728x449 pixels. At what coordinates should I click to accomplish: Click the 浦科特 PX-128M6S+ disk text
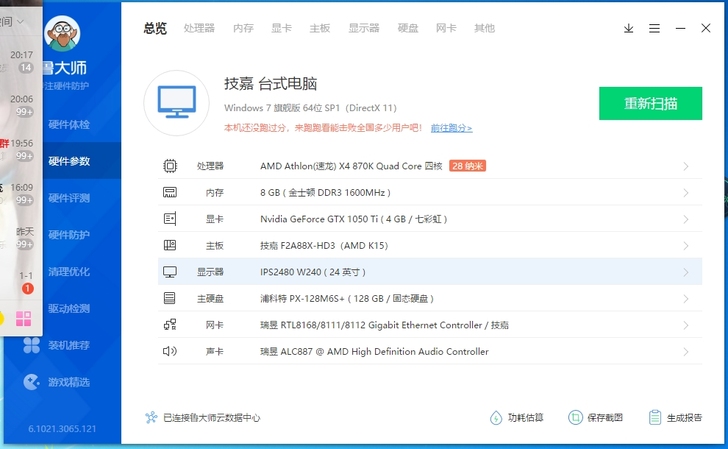(x=347, y=299)
